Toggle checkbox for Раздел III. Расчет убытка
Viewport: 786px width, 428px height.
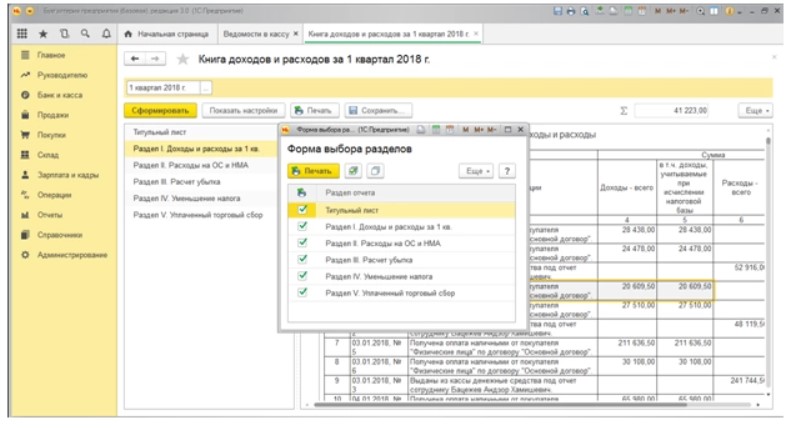[303, 259]
